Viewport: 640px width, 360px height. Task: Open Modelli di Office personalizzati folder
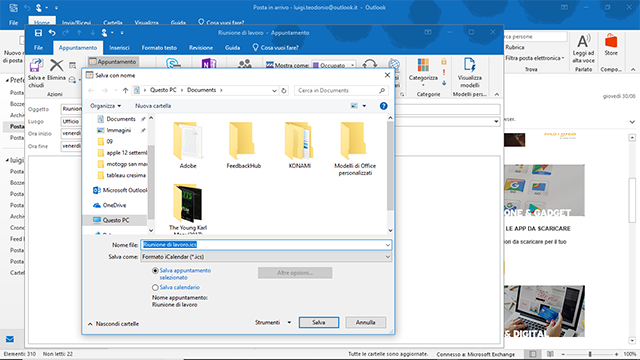click(x=355, y=149)
